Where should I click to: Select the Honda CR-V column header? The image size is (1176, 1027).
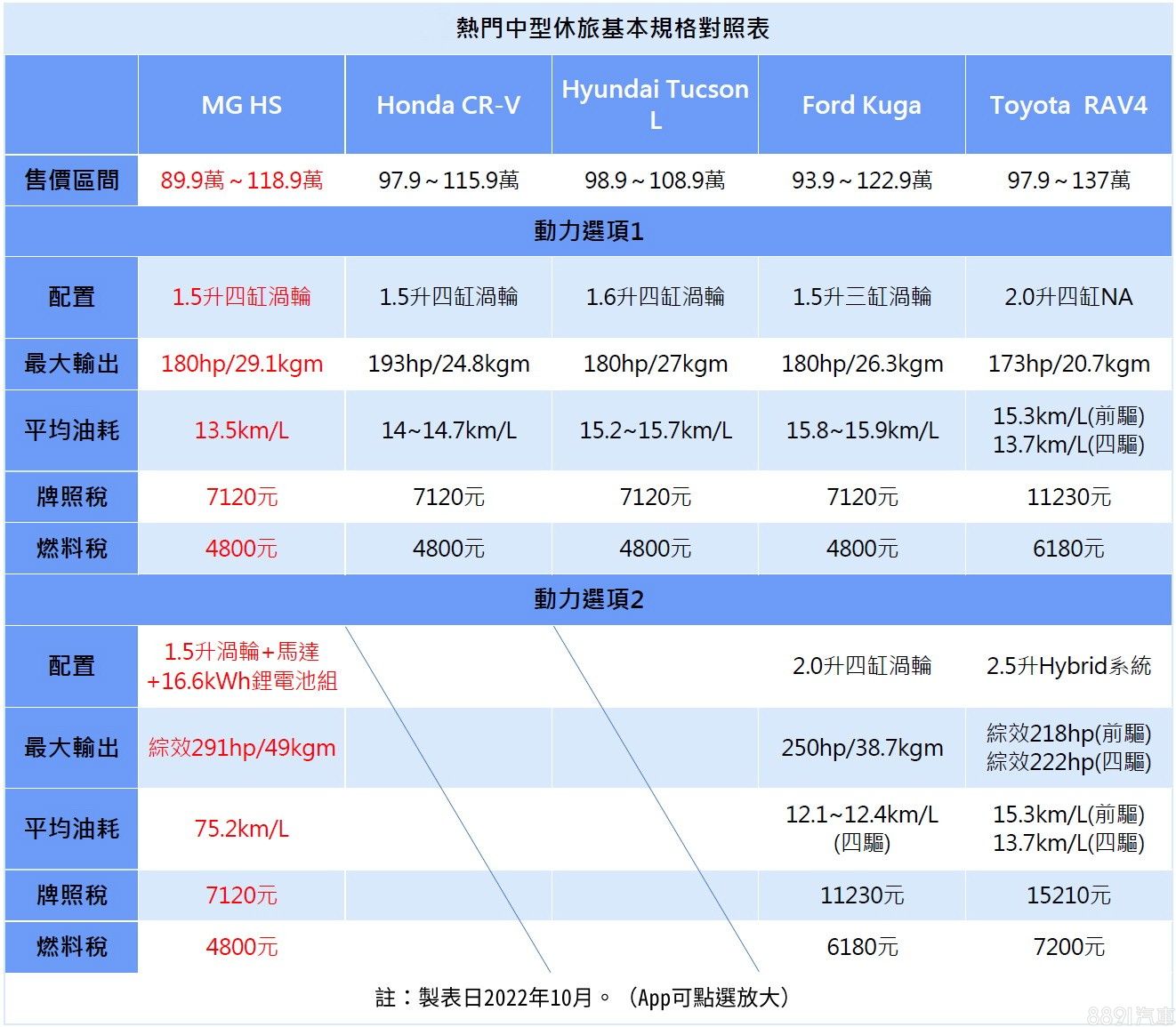[x=448, y=105]
